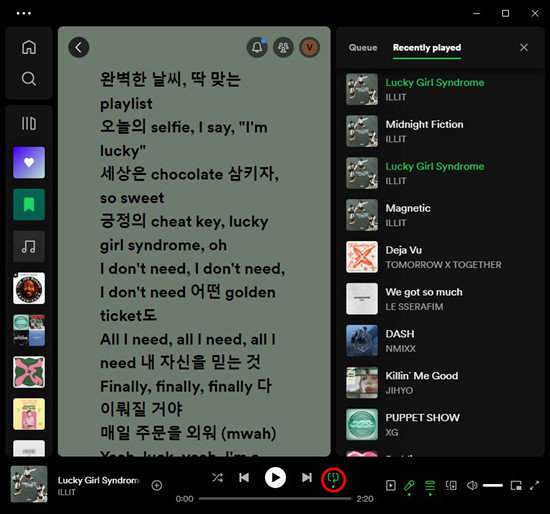The image size is (550, 514).
Task: Open Liked Songs playlist
Action: [29, 162]
